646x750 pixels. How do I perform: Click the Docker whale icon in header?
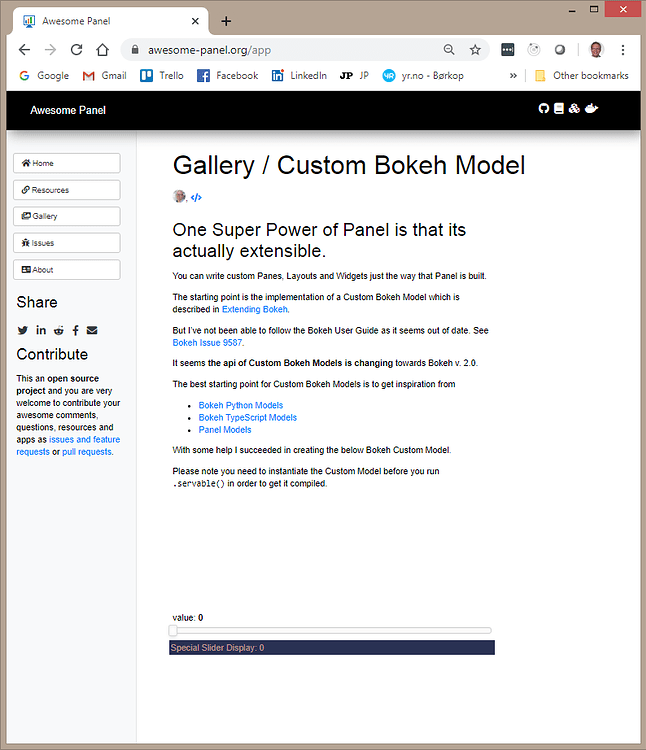click(592, 109)
